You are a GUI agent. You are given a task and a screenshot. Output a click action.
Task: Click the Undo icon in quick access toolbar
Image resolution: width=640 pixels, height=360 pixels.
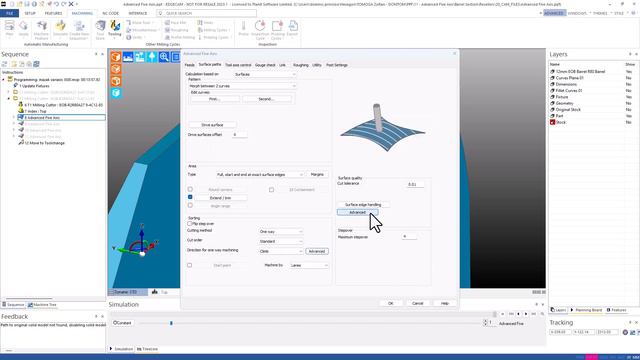point(56,4)
